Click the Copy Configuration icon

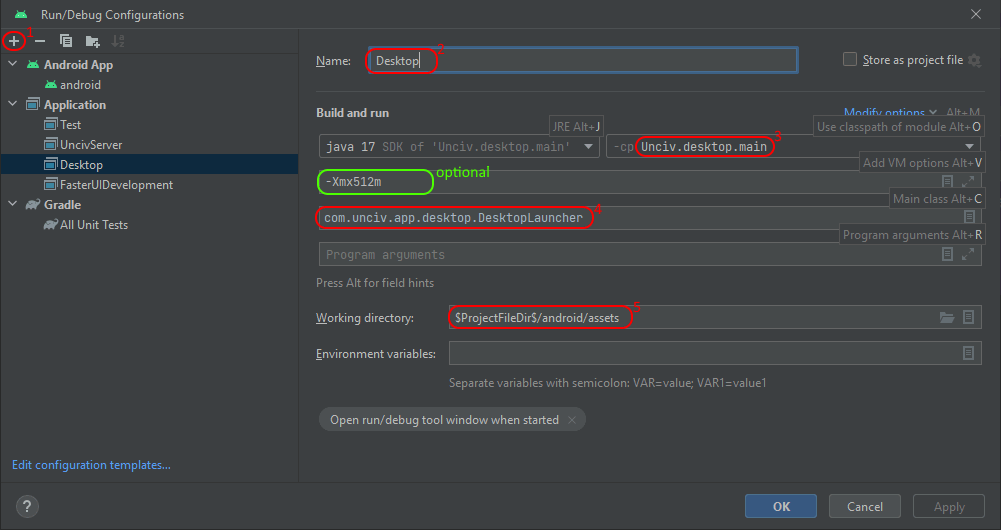[x=66, y=41]
